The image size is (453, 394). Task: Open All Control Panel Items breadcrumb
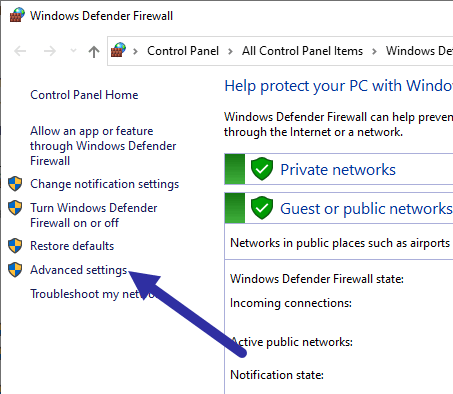(x=302, y=51)
